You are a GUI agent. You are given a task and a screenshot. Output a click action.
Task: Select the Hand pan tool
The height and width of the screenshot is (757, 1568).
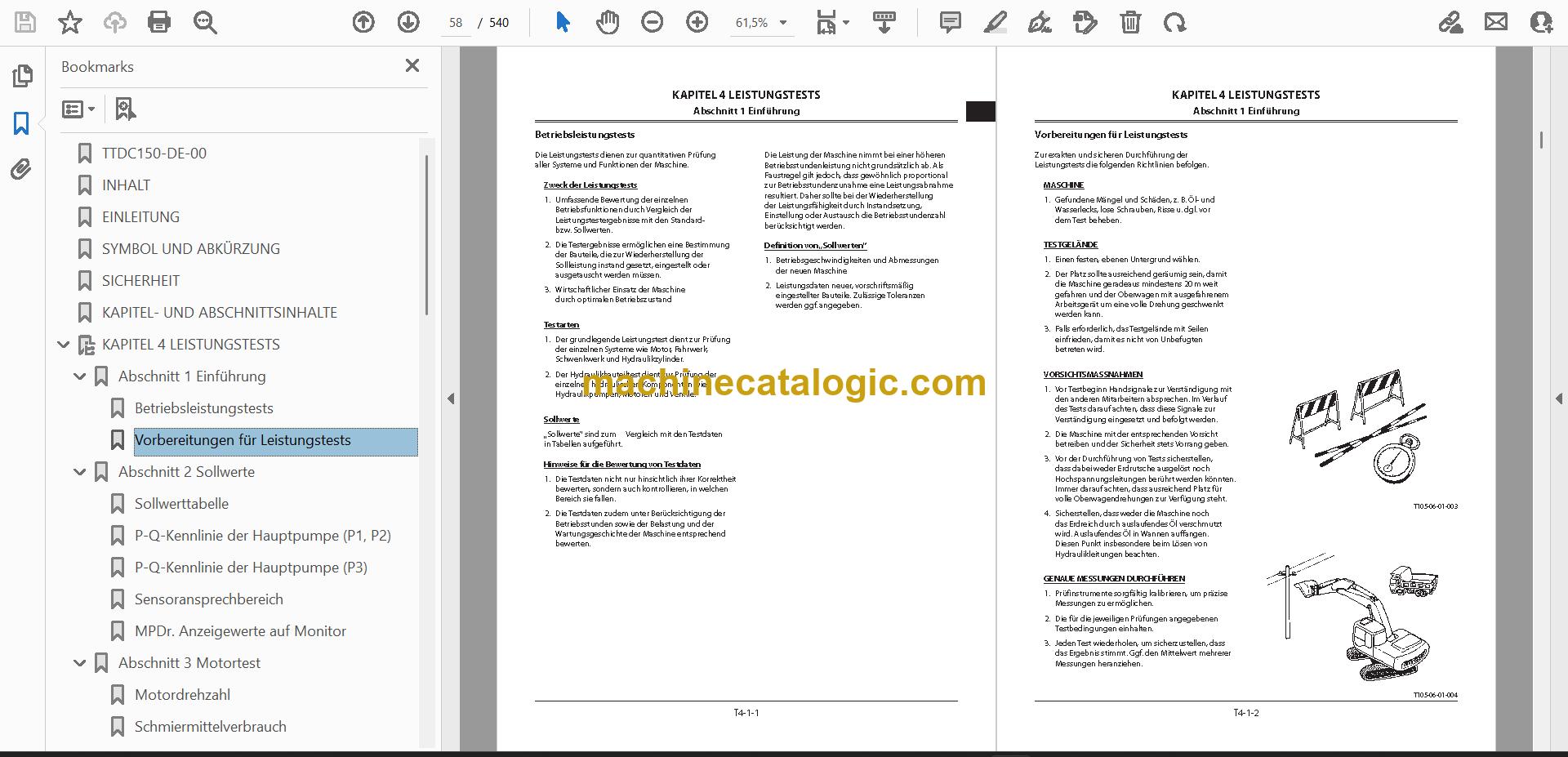pos(607,22)
